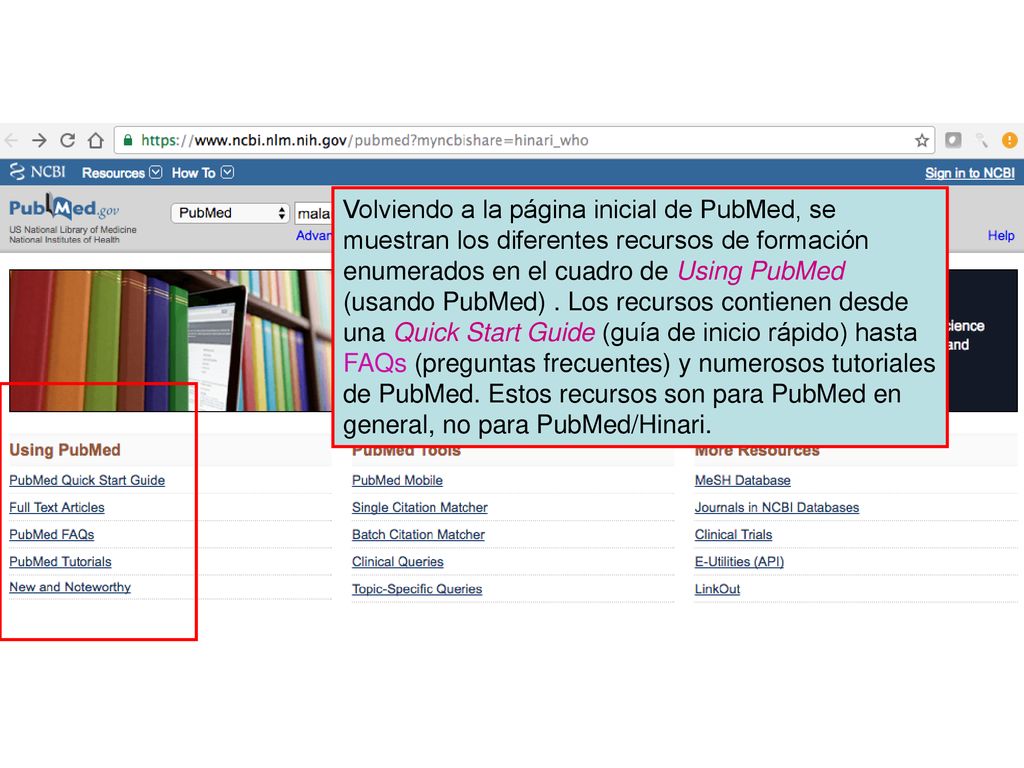Bookmark the page with the star icon

pyautogui.click(x=921, y=140)
